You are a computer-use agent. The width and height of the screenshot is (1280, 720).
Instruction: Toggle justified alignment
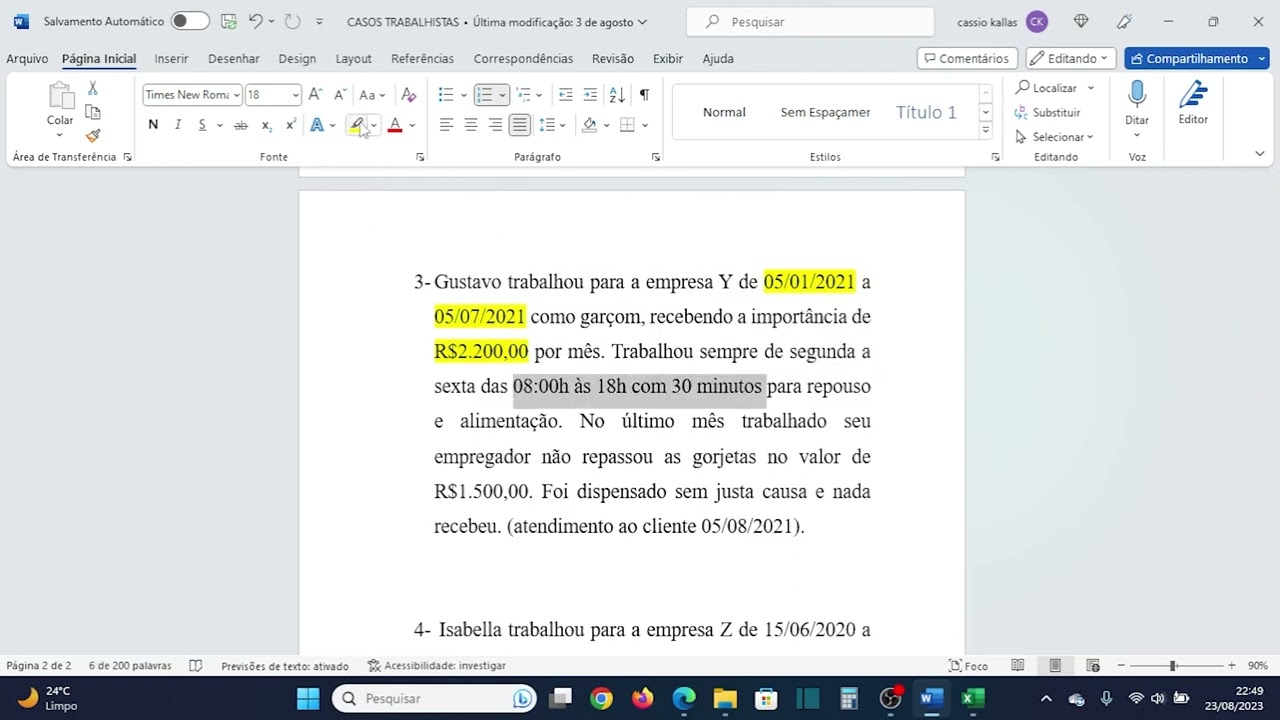coord(520,125)
